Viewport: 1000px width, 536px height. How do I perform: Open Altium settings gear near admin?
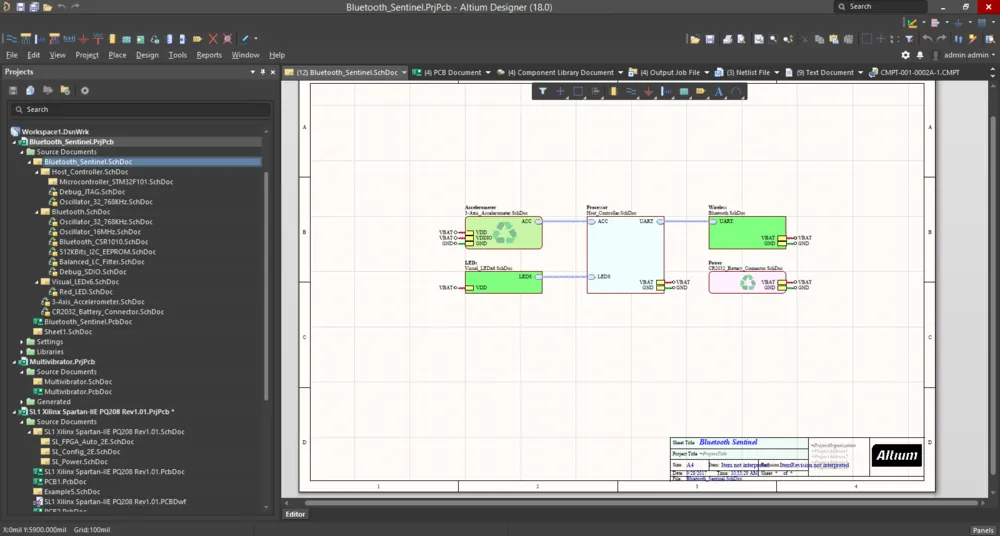pos(905,56)
